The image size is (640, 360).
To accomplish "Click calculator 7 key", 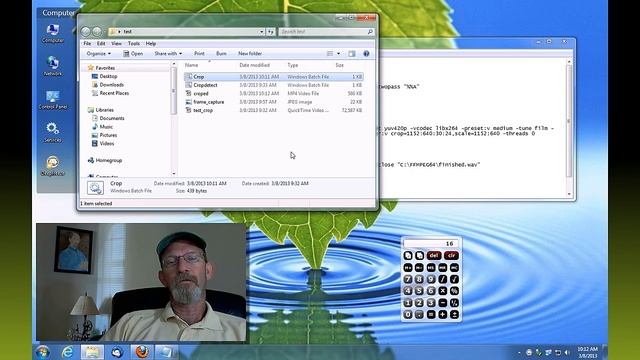I will point(408,279).
